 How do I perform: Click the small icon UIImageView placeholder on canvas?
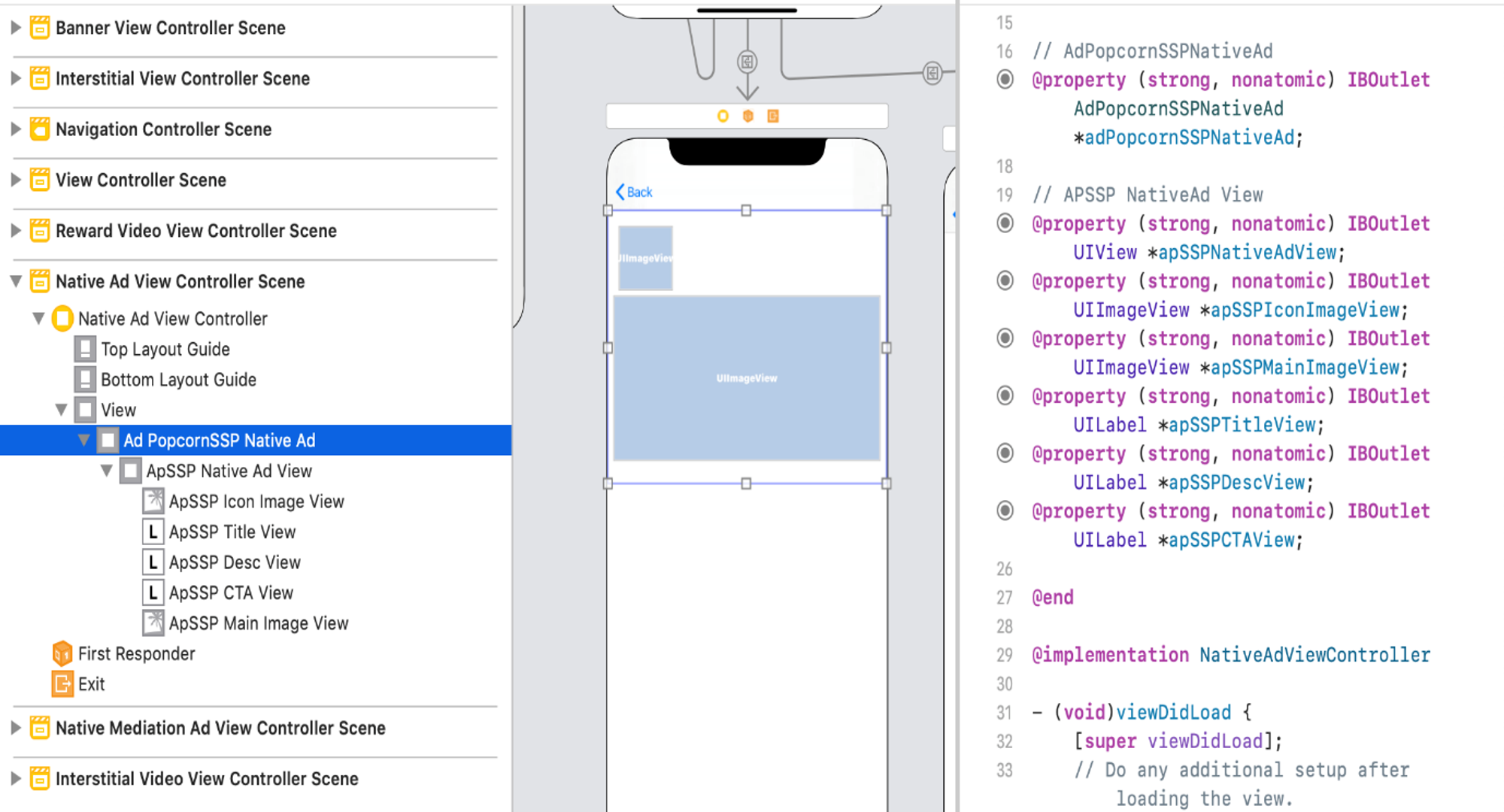pyautogui.click(x=645, y=258)
